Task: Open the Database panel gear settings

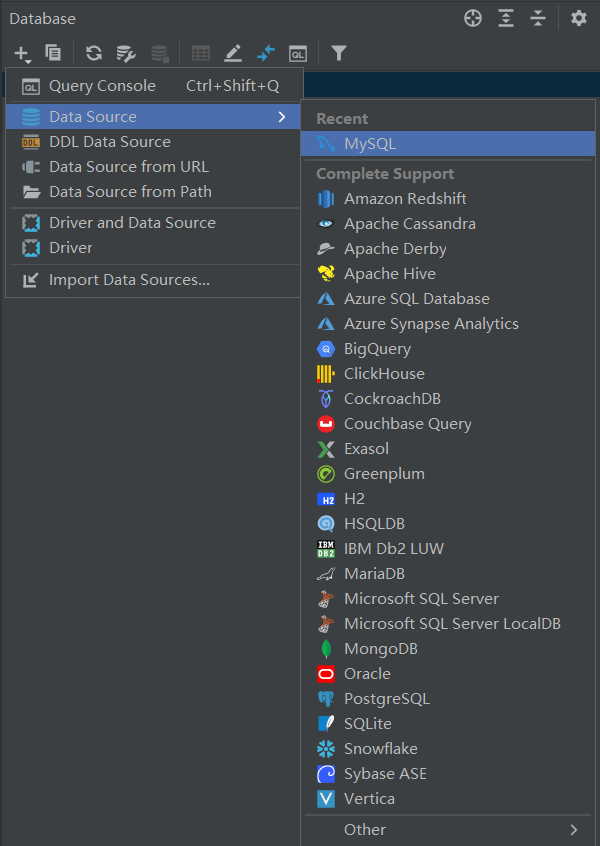Action: pyautogui.click(x=579, y=18)
